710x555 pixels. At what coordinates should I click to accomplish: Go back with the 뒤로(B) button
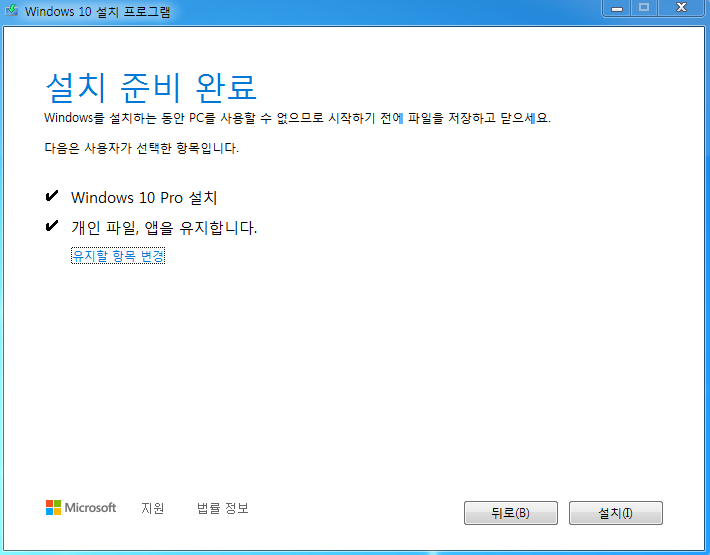(x=511, y=513)
